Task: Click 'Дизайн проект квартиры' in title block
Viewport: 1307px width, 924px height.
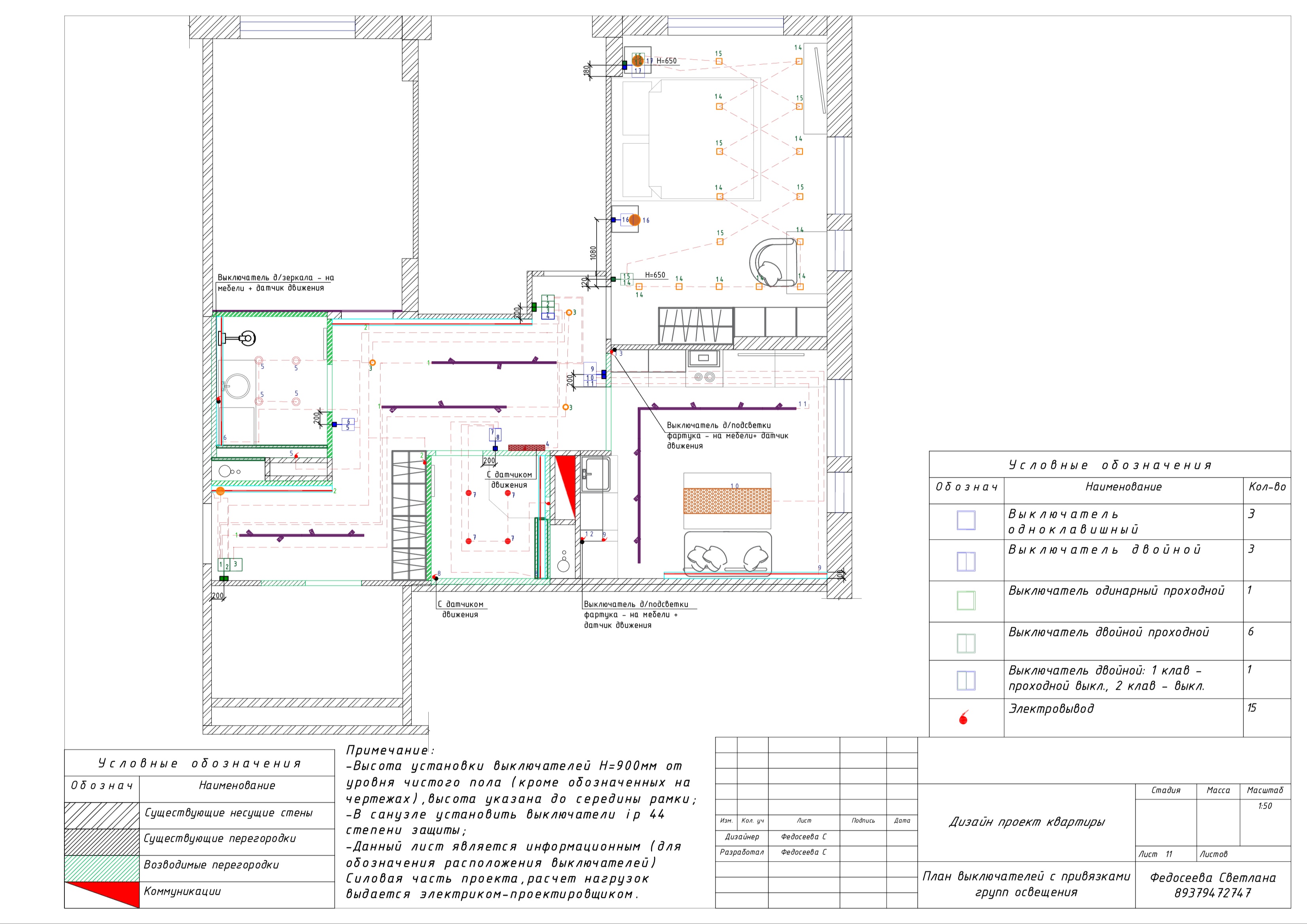Action: click(x=1026, y=822)
